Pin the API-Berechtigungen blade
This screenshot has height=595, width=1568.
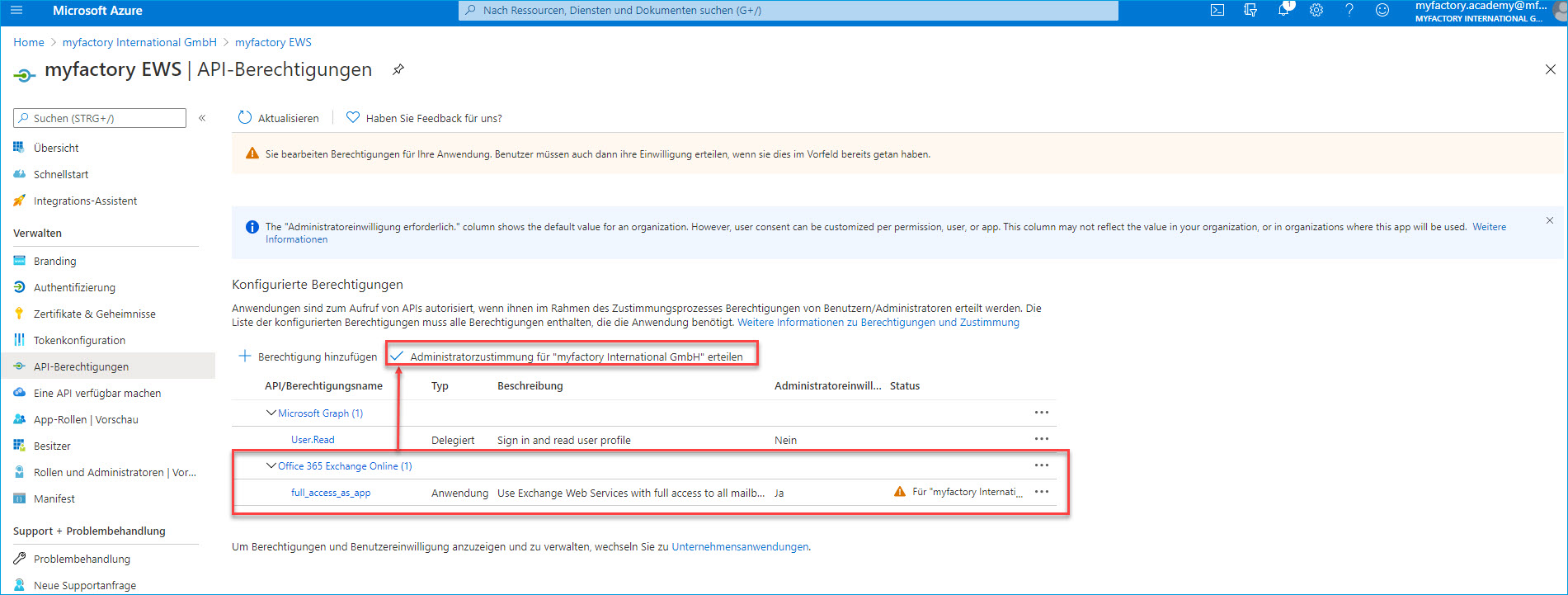[398, 69]
